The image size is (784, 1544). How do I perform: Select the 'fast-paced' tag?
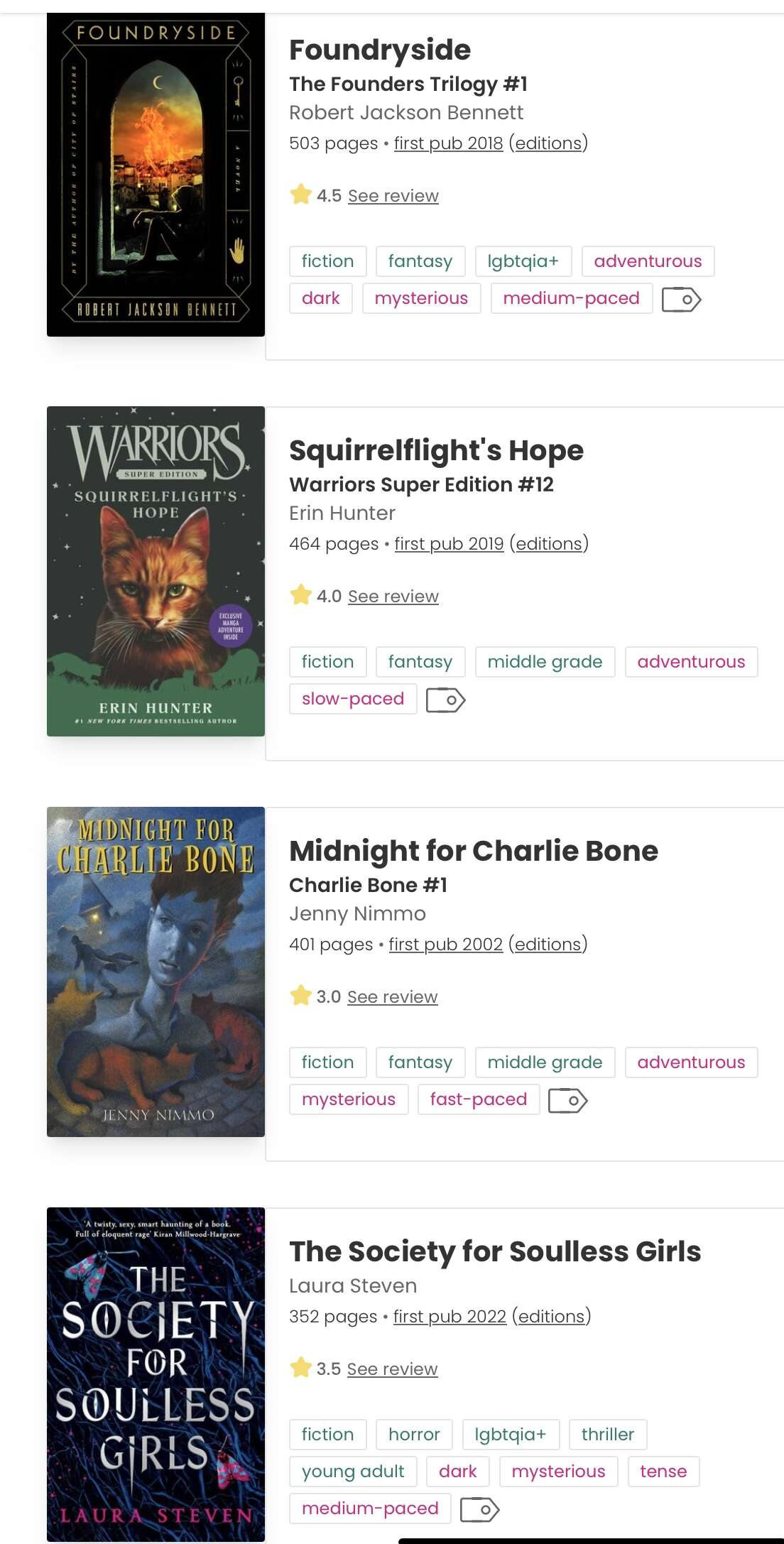[x=479, y=1099]
